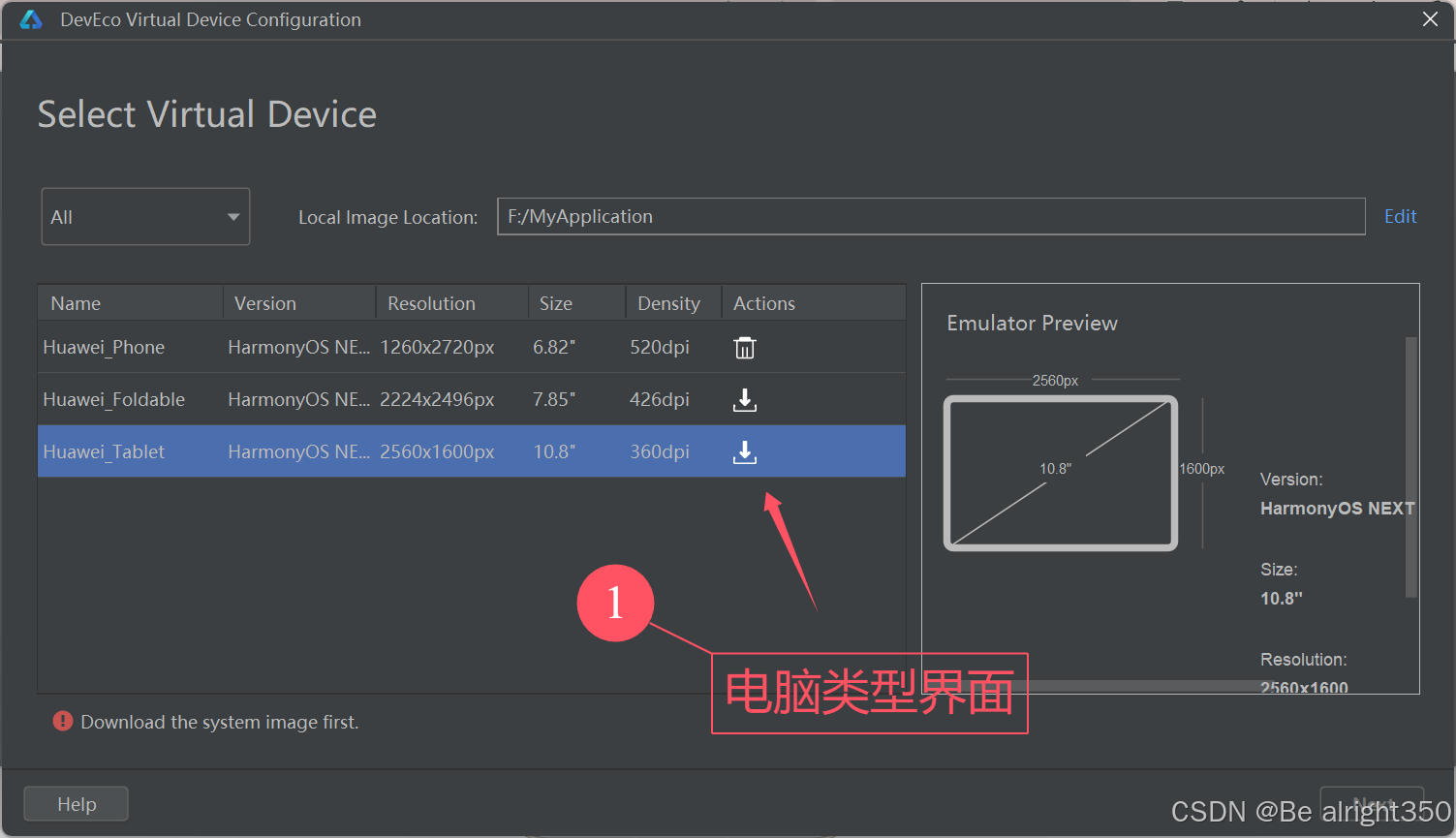Click the 426dpi density cell
Screen dimensions: 1456x838
[x=660, y=399]
